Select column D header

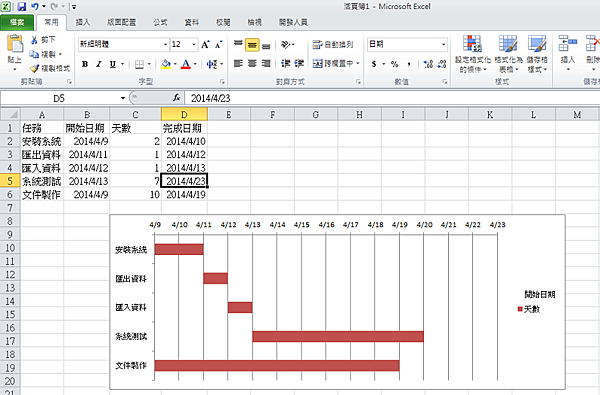click(x=184, y=114)
